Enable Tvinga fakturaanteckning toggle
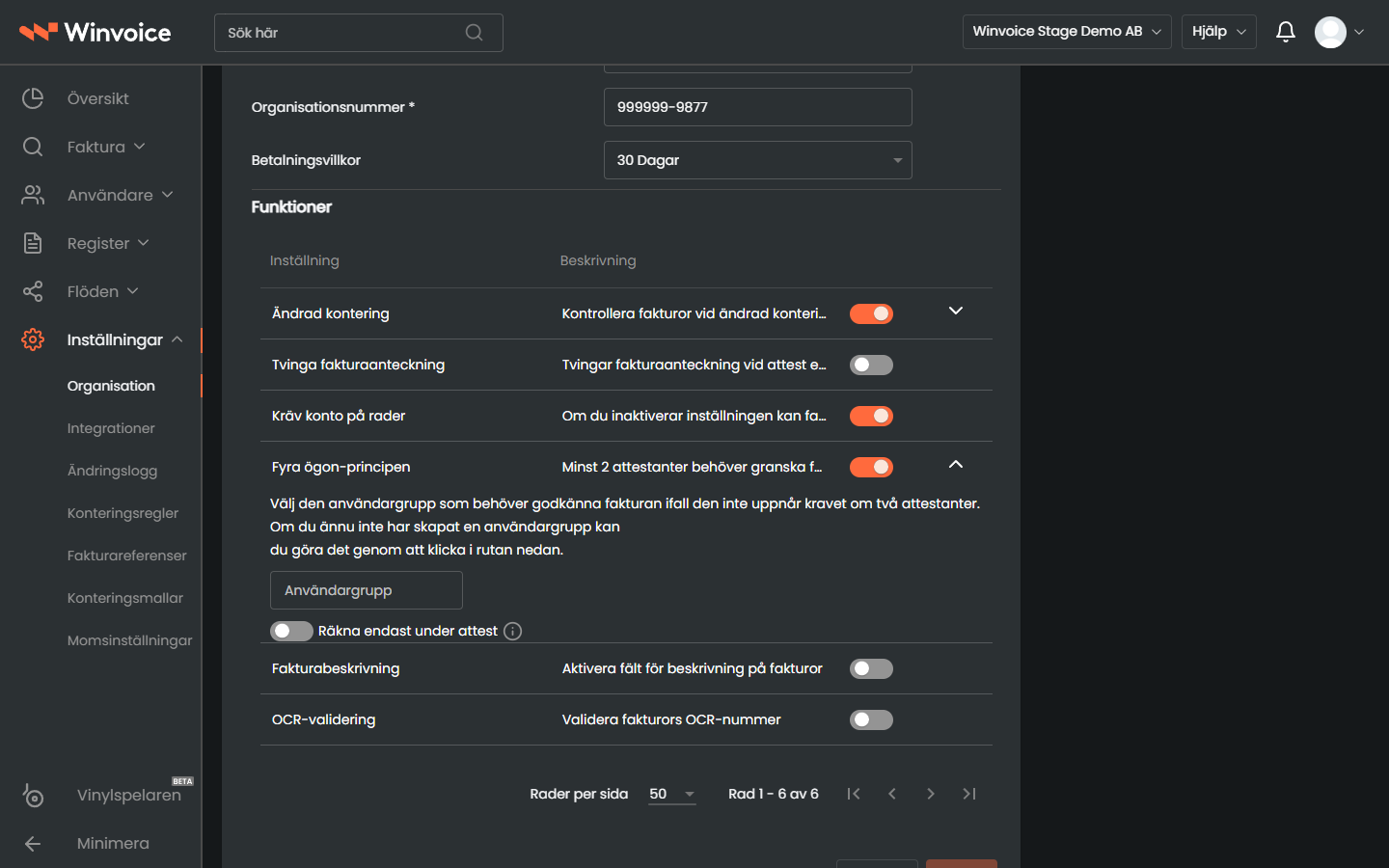 pos(871,365)
